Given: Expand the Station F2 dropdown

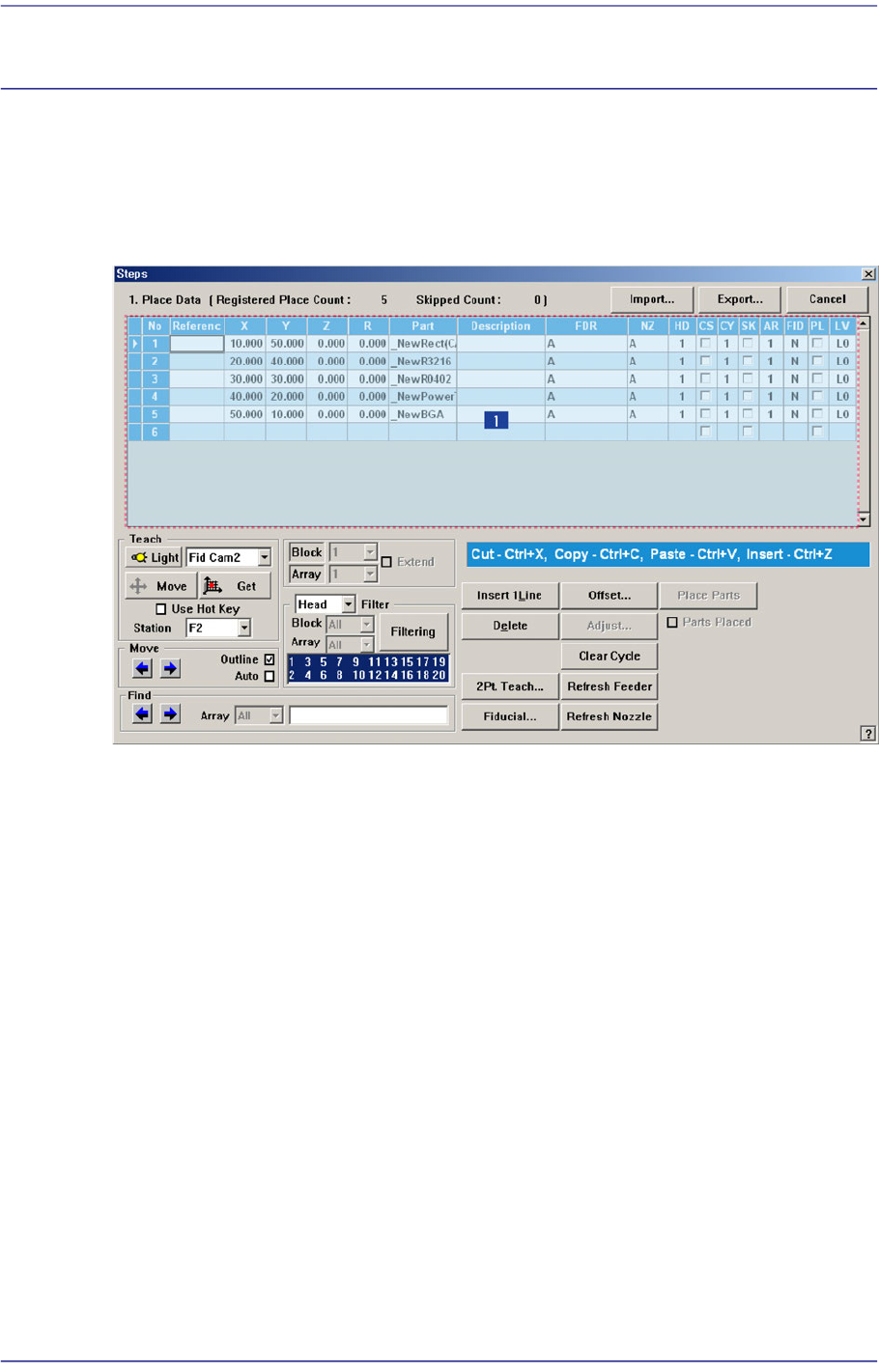Looking at the screenshot, I should [244, 628].
